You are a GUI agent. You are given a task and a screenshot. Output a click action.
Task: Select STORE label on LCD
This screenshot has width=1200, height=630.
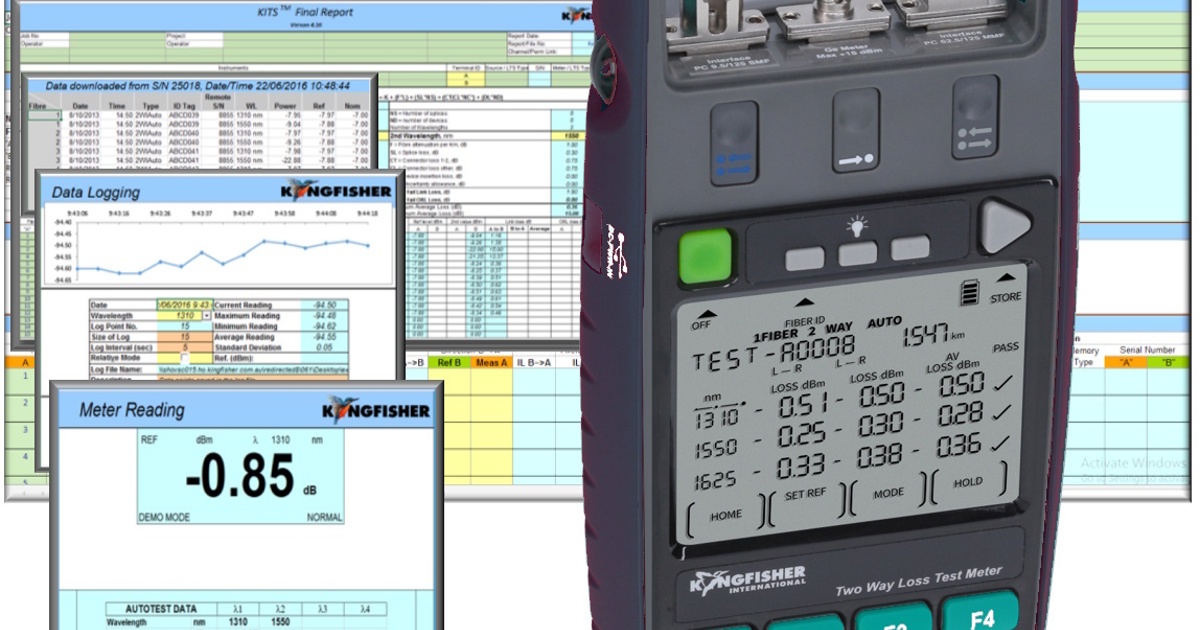(1005, 297)
